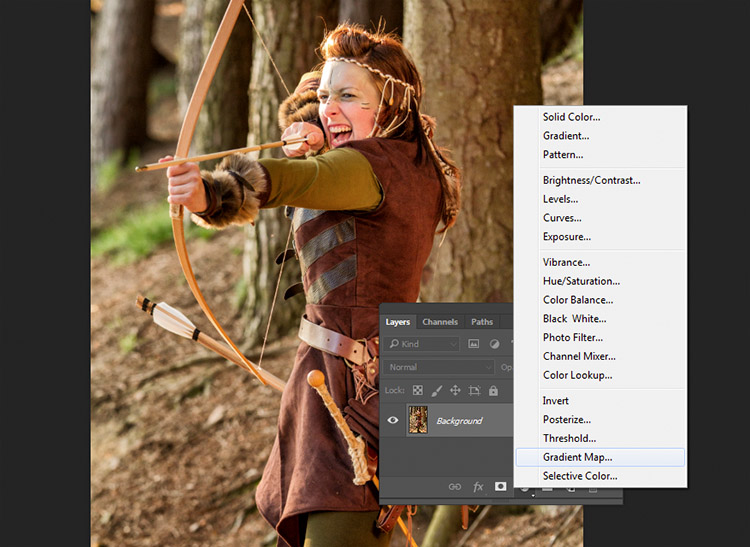
Task: Add a layer mask with mask icon
Action: click(500, 487)
